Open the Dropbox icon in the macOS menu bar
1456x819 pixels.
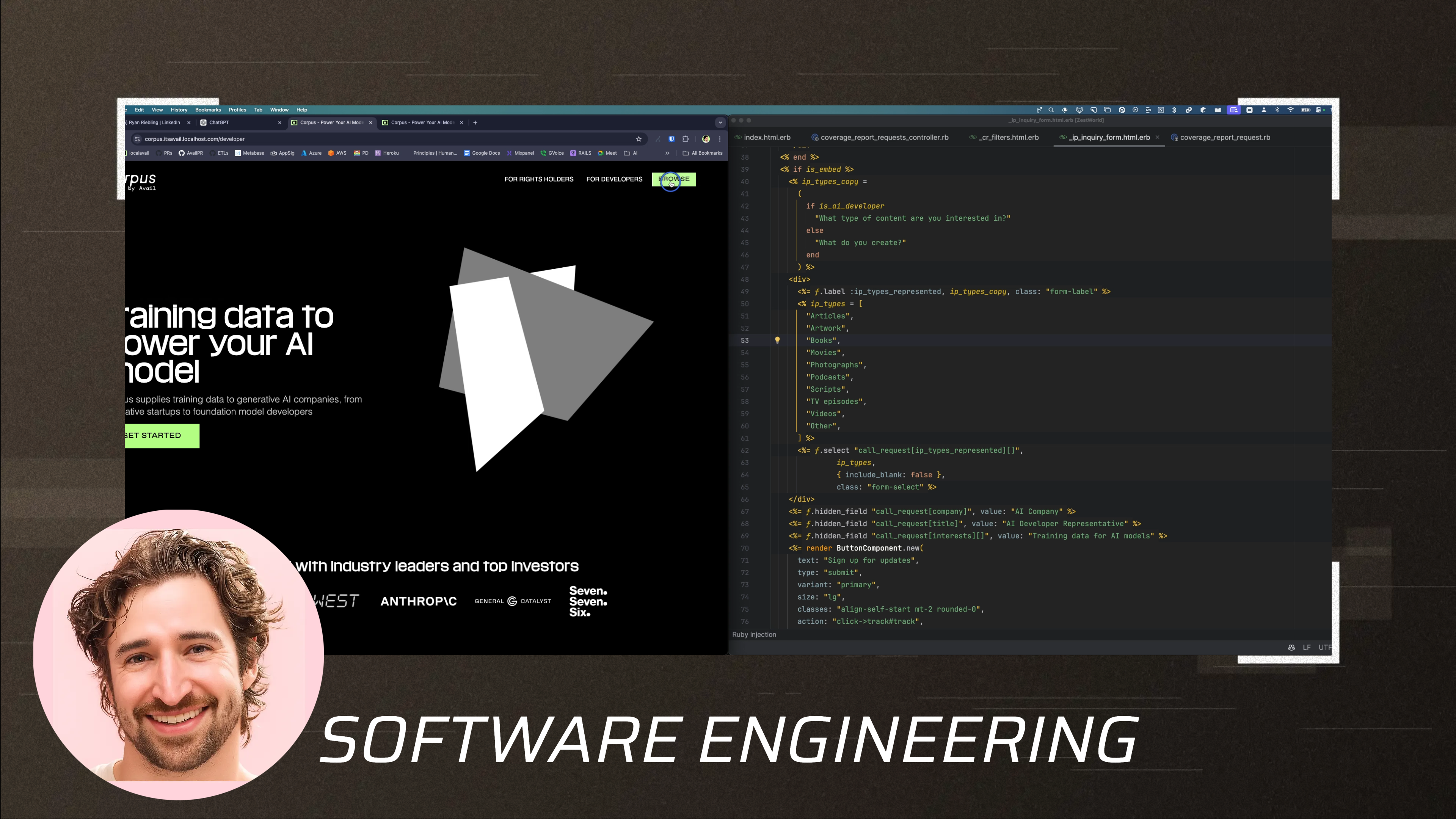click(x=1174, y=110)
